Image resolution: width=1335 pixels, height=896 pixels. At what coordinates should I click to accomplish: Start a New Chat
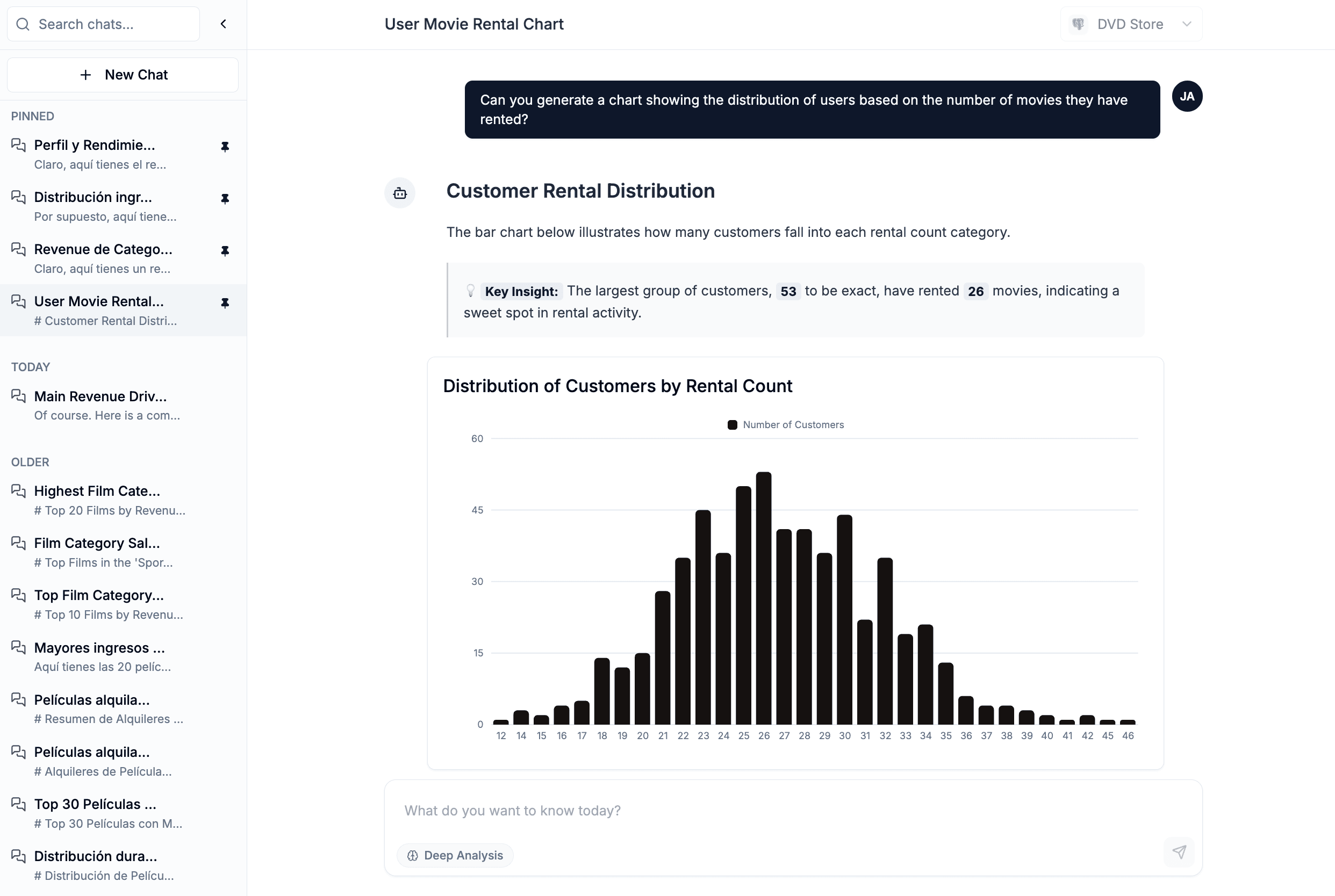(123, 75)
